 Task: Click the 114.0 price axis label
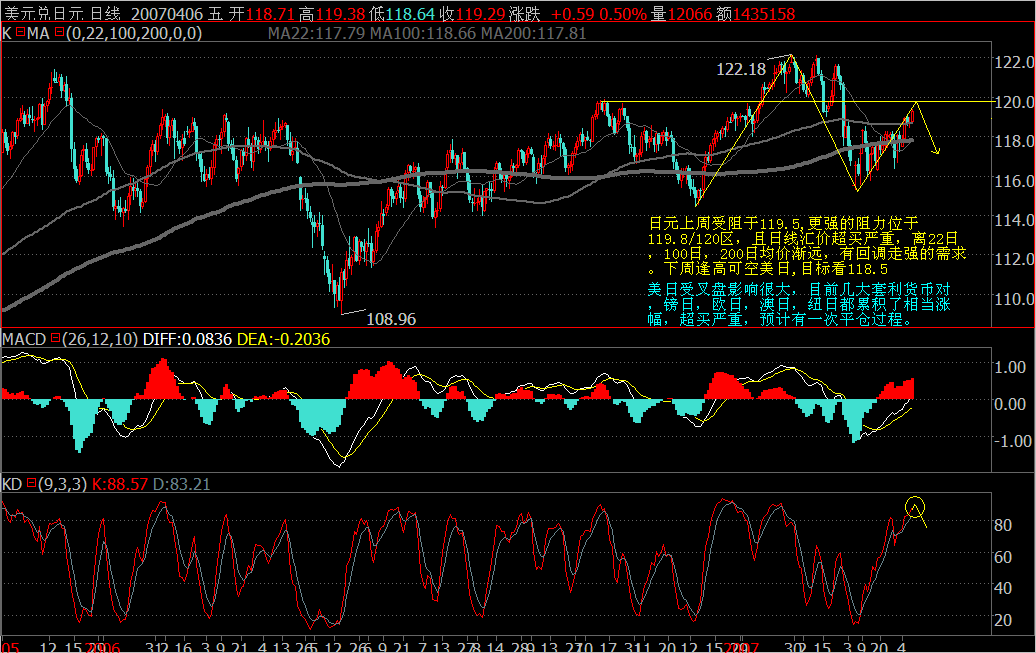1014,220
